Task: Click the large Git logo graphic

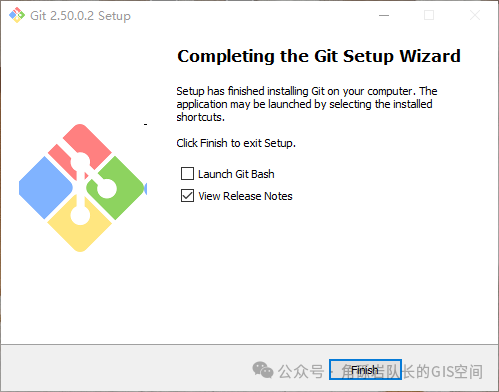Action: pos(83,188)
